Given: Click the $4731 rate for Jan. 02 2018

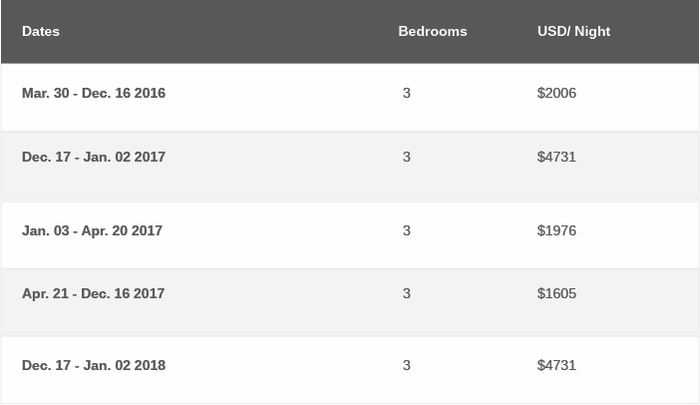Looking at the screenshot, I should click(557, 365).
